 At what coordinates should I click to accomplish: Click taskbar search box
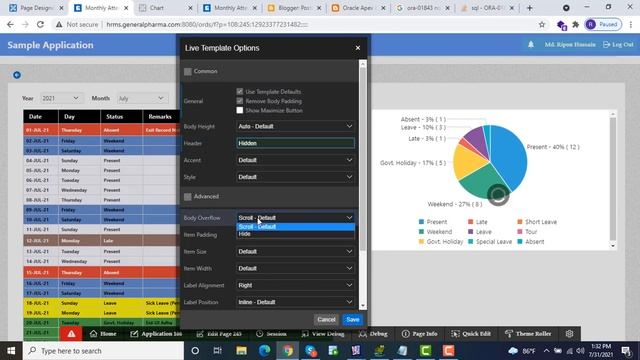pos(103,351)
